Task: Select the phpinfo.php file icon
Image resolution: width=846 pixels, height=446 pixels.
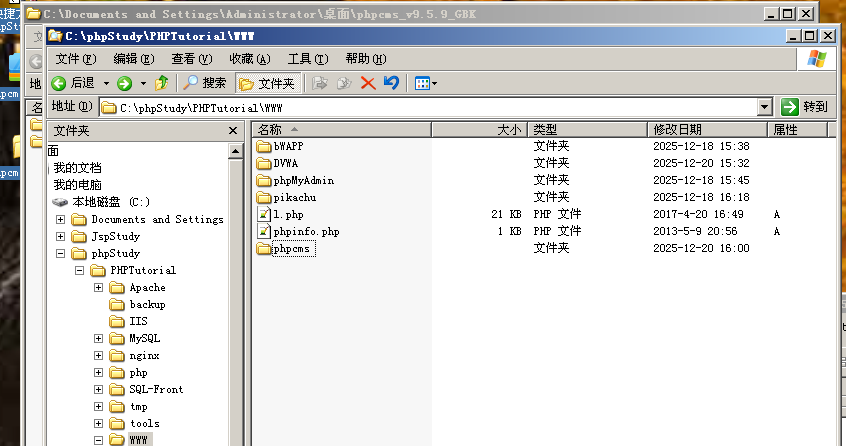Action: (264, 231)
